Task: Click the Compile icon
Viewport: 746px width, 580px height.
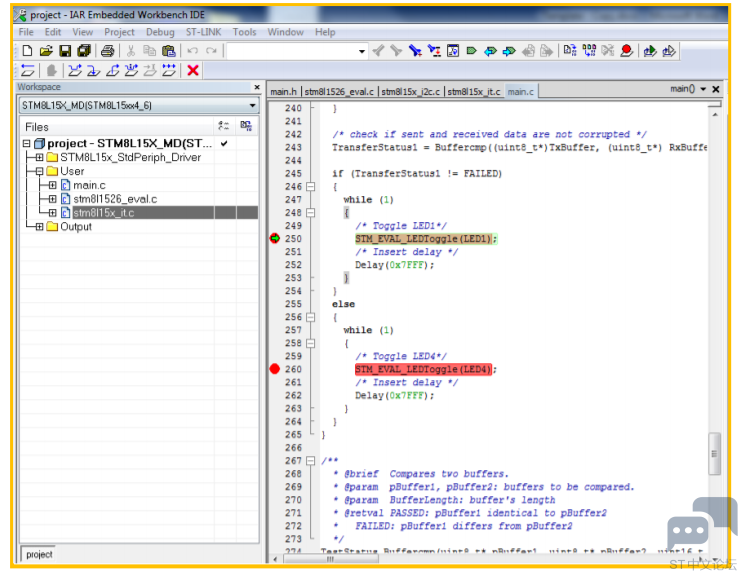Action: (x=569, y=50)
